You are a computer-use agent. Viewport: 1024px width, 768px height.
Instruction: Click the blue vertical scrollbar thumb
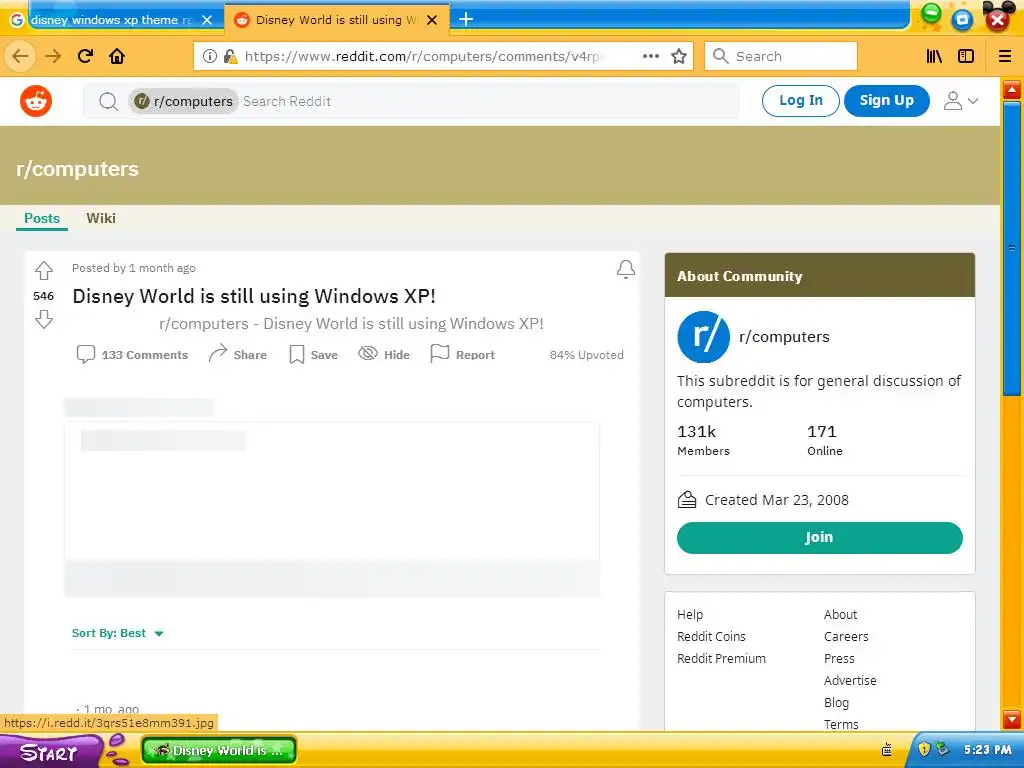pos(1012,248)
